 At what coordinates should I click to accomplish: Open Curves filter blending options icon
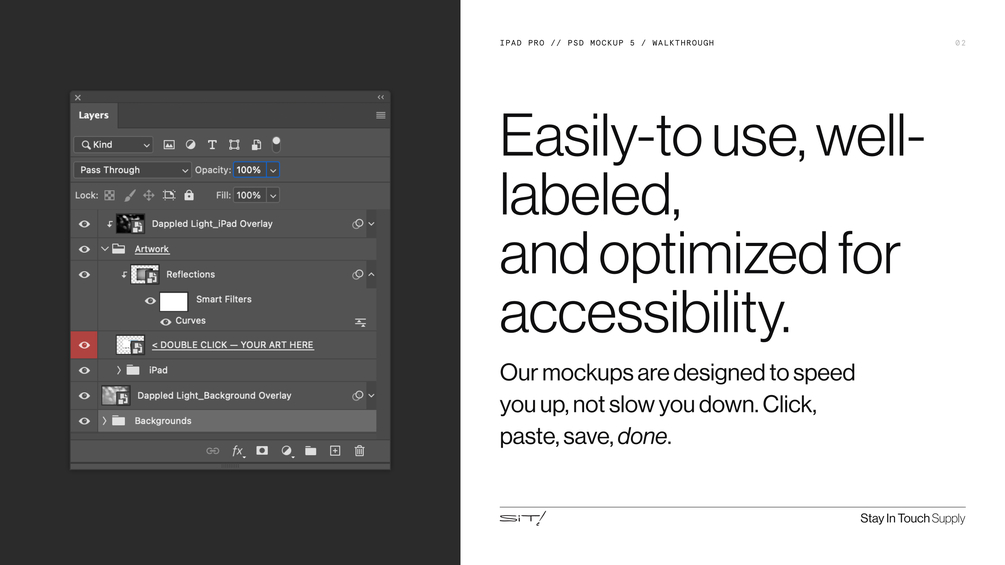(361, 322)
